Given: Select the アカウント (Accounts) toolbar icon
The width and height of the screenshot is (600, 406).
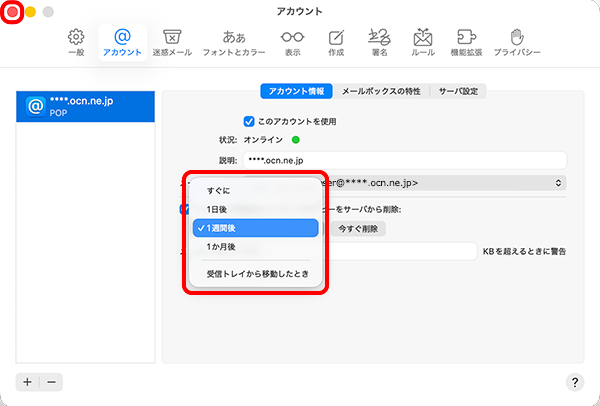Looking at the screenshot, I should coord(123,42).
